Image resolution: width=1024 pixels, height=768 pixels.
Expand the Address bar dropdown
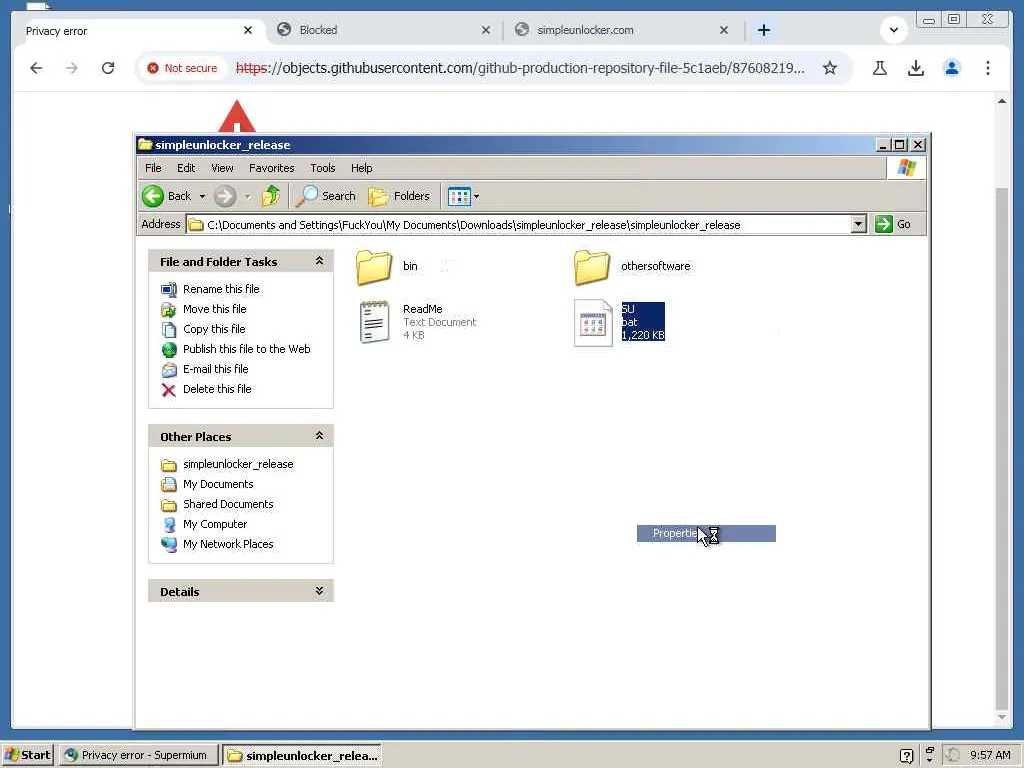coord(859,225)
